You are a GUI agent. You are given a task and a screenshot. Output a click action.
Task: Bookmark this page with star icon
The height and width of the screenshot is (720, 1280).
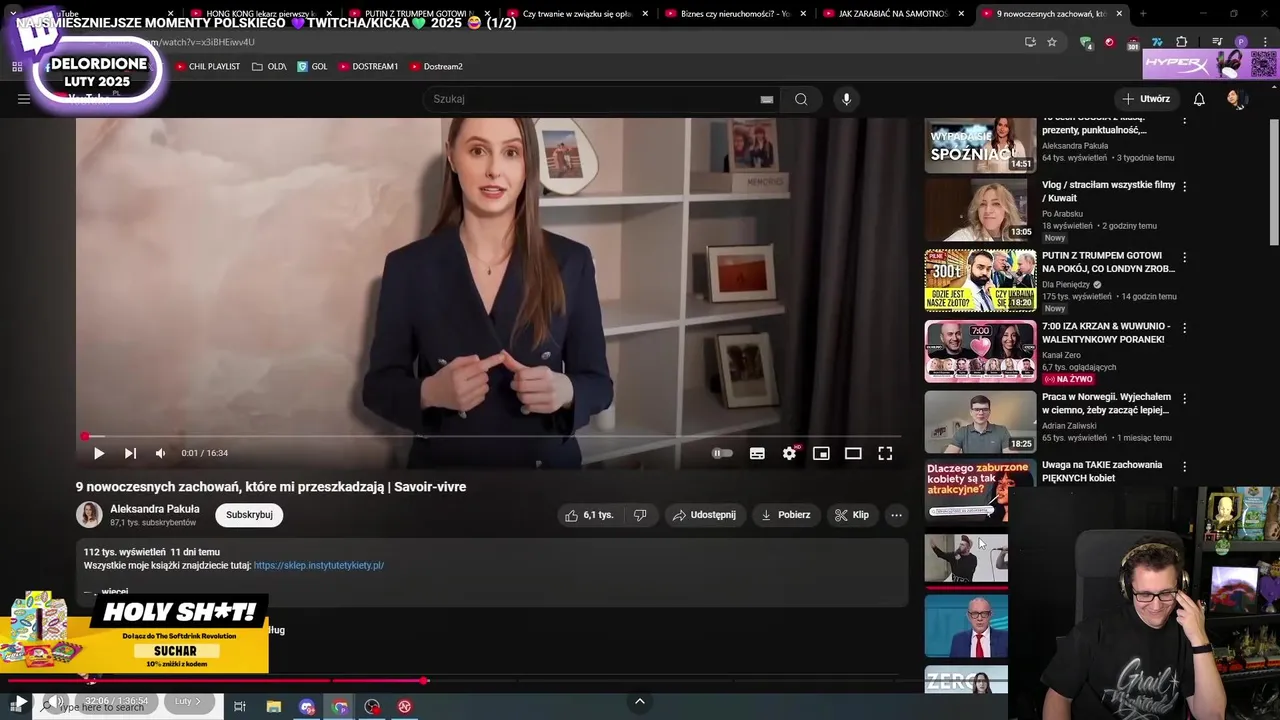(x=1052, y=42)
